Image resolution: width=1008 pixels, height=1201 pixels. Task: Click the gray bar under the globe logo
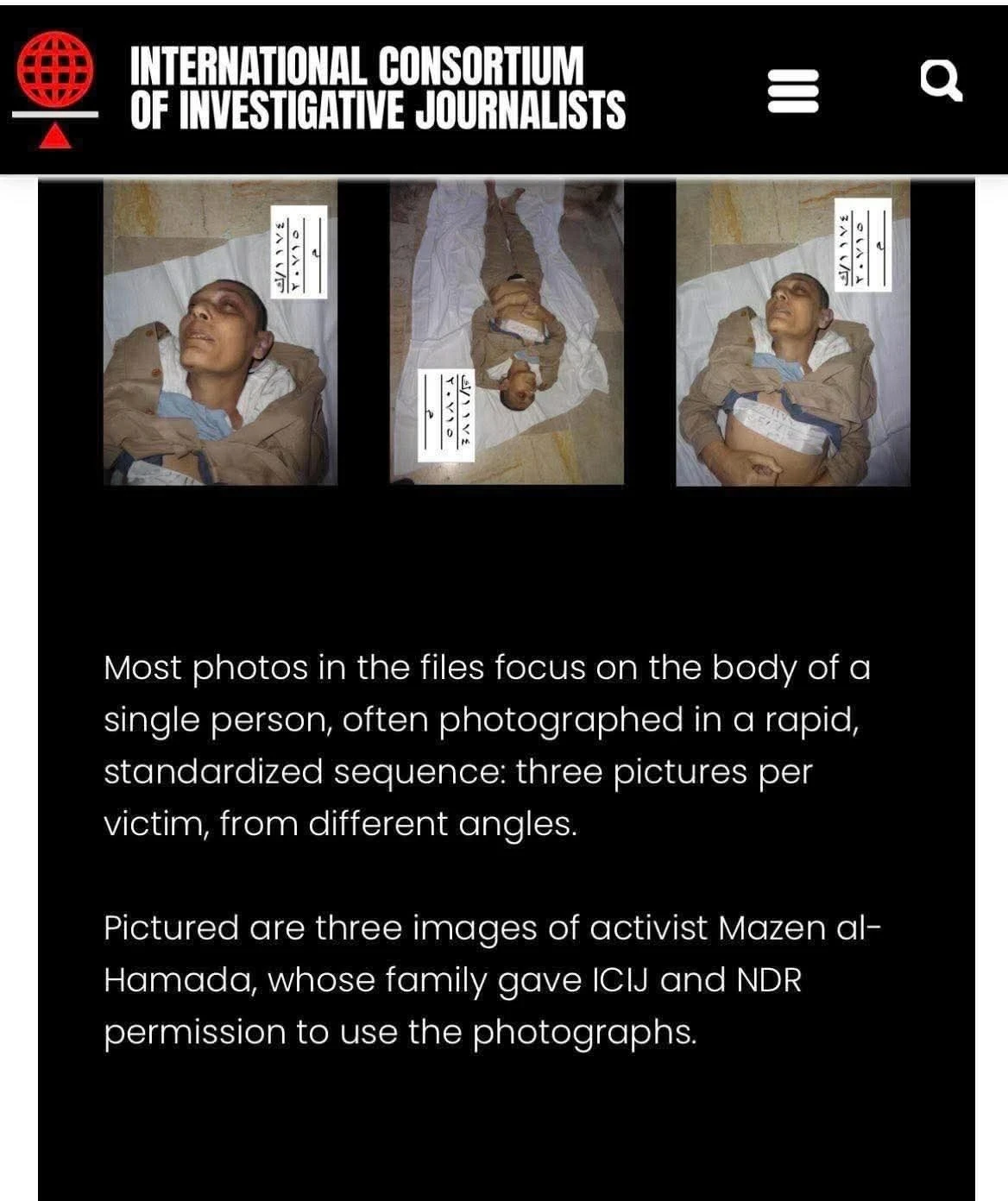tap(55, 115)
